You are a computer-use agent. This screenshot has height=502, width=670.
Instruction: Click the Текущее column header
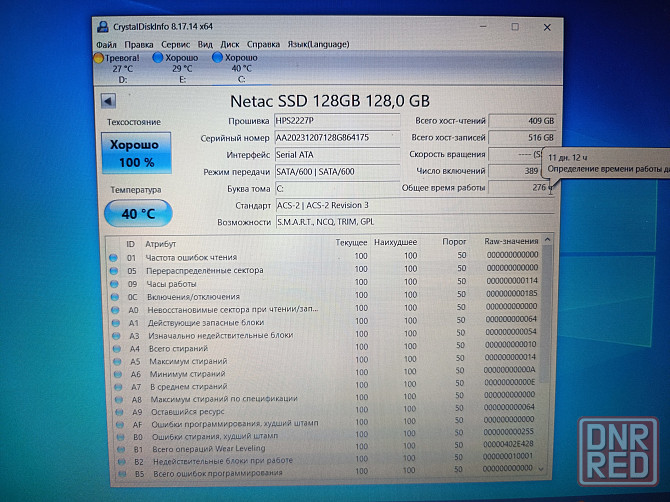pyautogui.click(x=351, y=242)
